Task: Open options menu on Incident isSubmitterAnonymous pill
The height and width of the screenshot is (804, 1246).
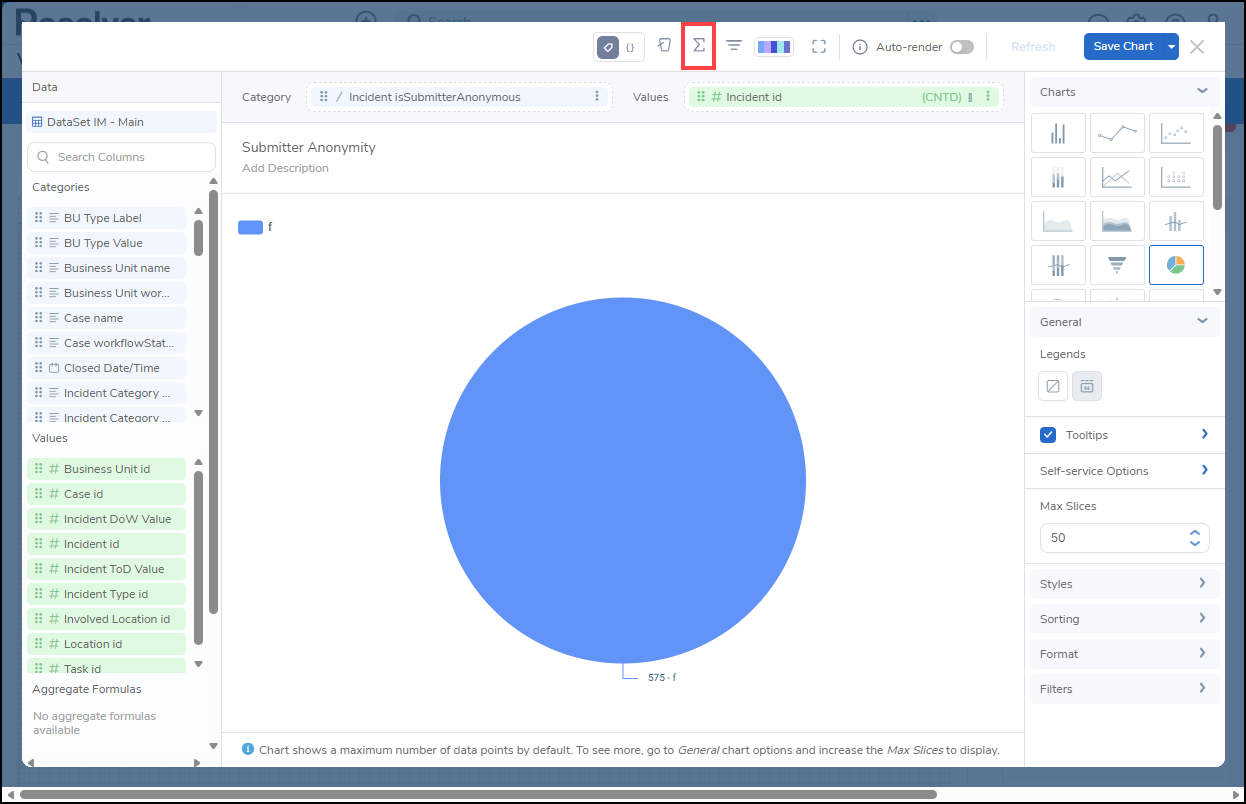Action: (x=597, y=97)
